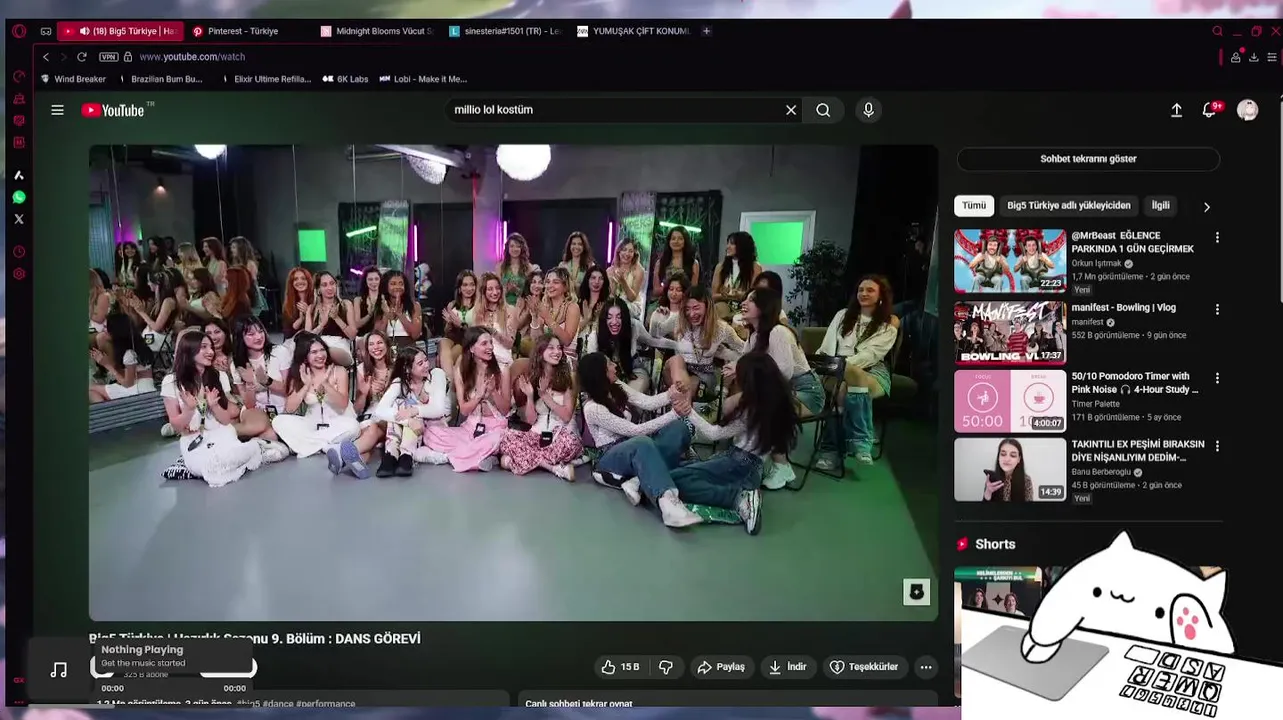Viewport: 1283px width, 720px height.
Task: Open 50/10 Pomodoro Timer thumbnail
Action: pyautogui.click(x=1010, y=401)
